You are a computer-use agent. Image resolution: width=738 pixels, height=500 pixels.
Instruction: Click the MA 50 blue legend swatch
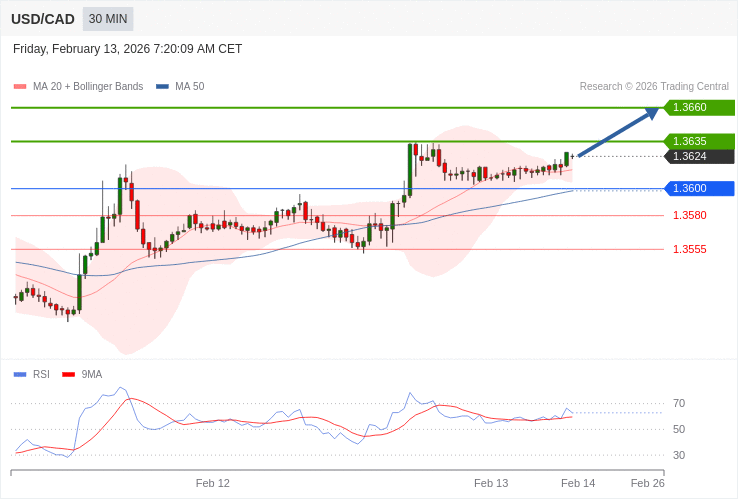[x=162, y=87]
